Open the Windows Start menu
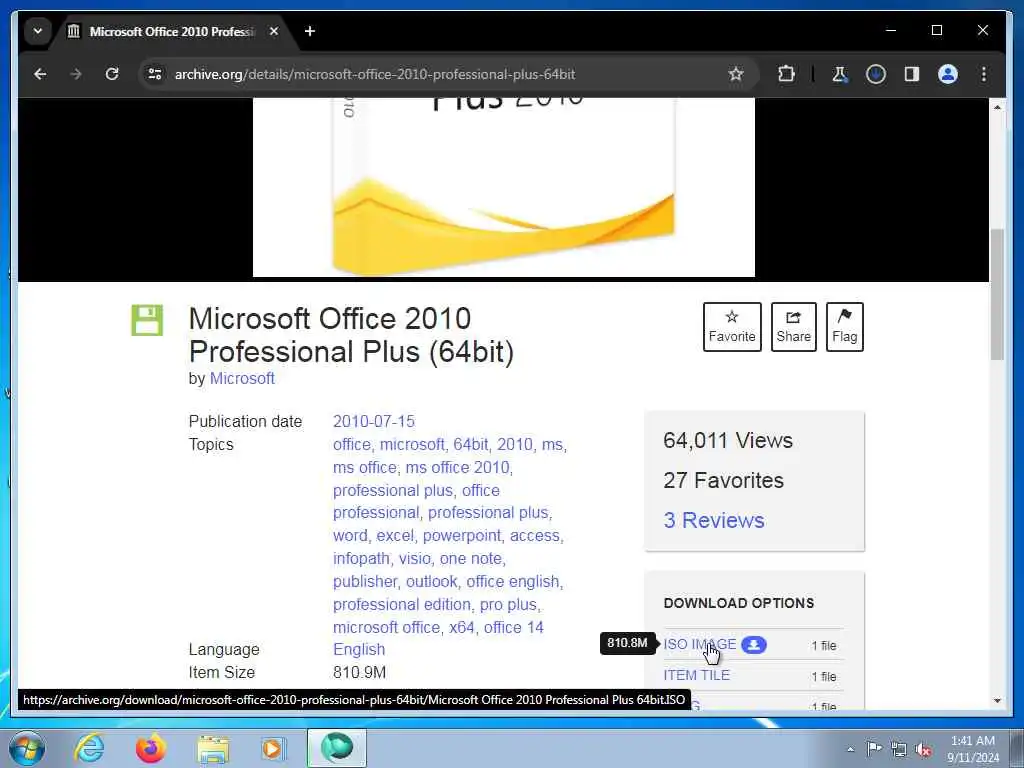The width and height of the screenshot is (1024, 768). pyautogui.click(x=27, y=748)
